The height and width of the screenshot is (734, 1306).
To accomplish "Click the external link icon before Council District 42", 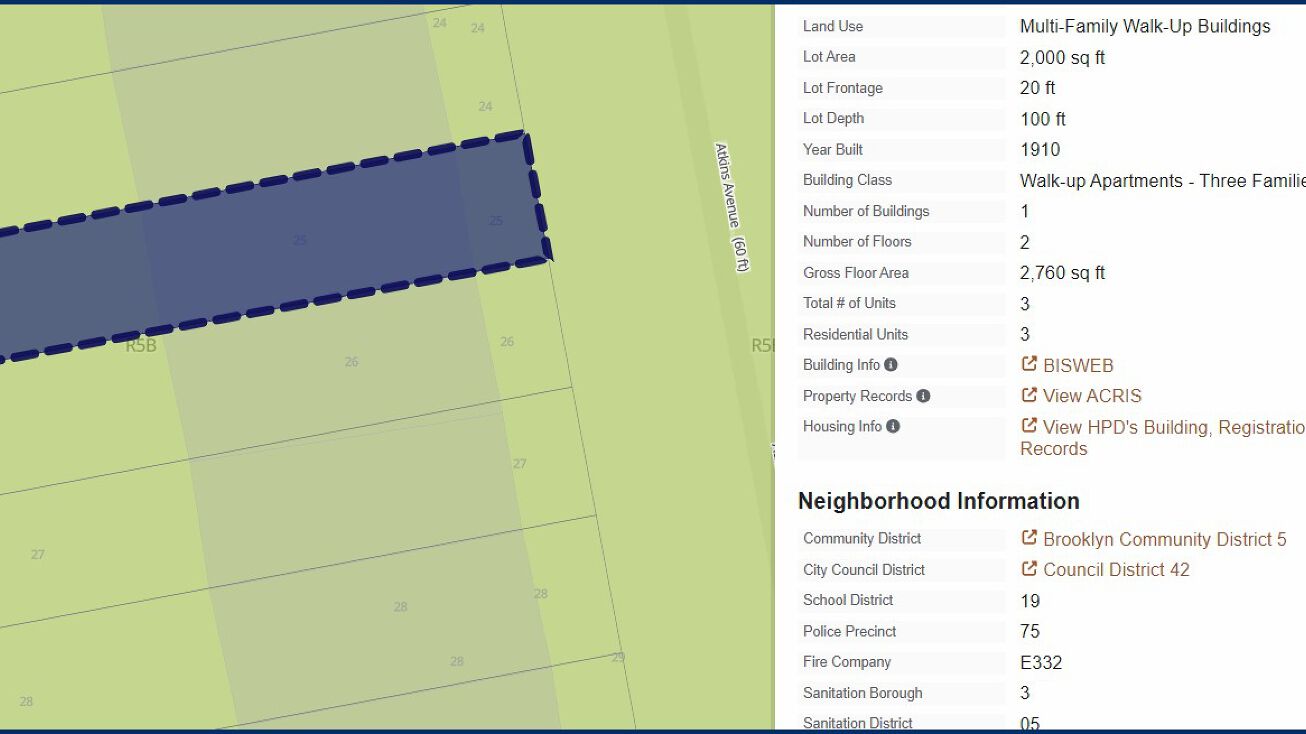I will 1029,569.
